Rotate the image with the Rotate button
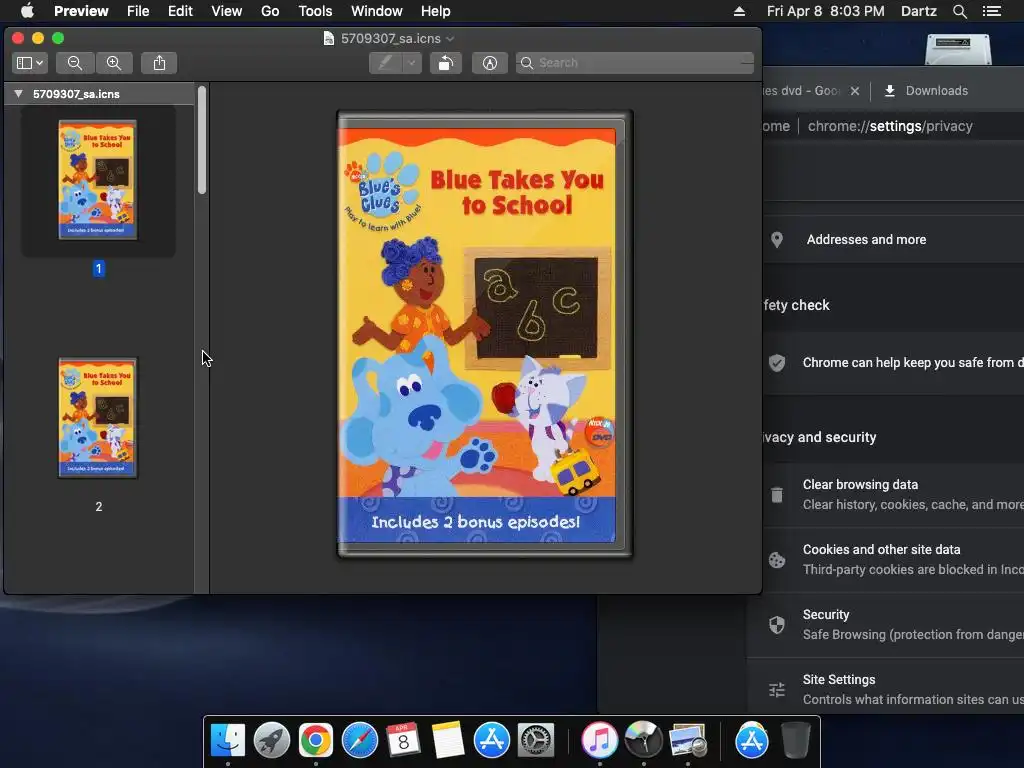Image resolution: width=1024 pixels, height=768 pixels. click(x=446, y=63)
